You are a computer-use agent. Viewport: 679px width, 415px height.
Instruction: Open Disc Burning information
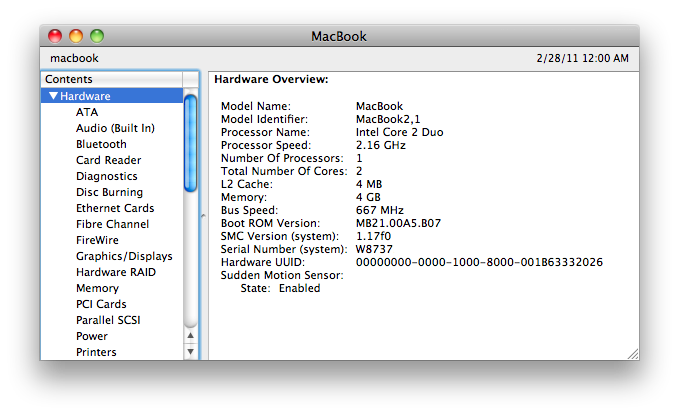110,192
